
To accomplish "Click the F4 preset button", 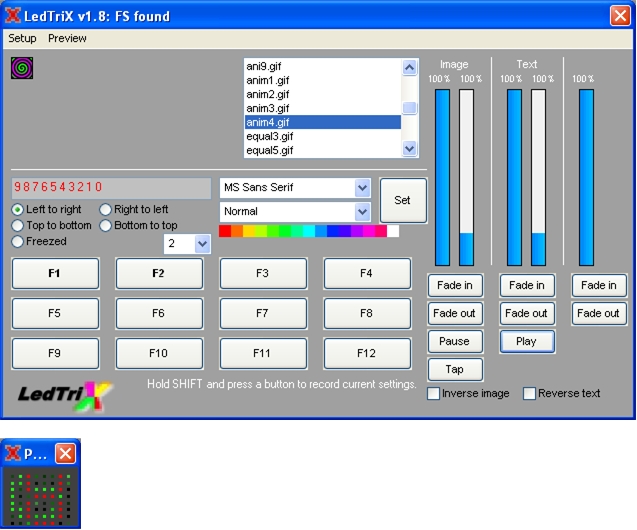I will pos(367,273).
